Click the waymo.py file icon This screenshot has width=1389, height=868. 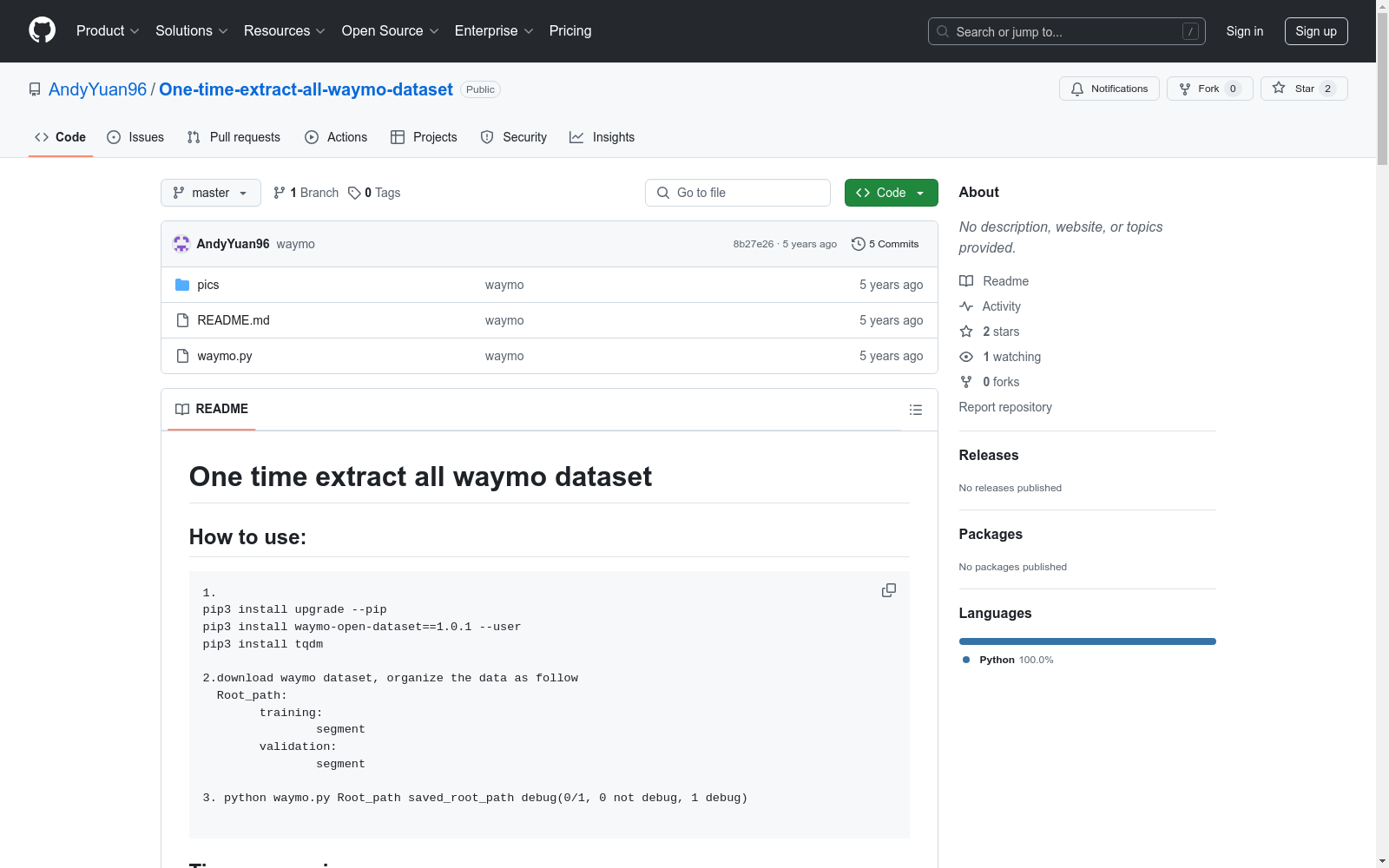pyautogui.click(x=182, y=356)
